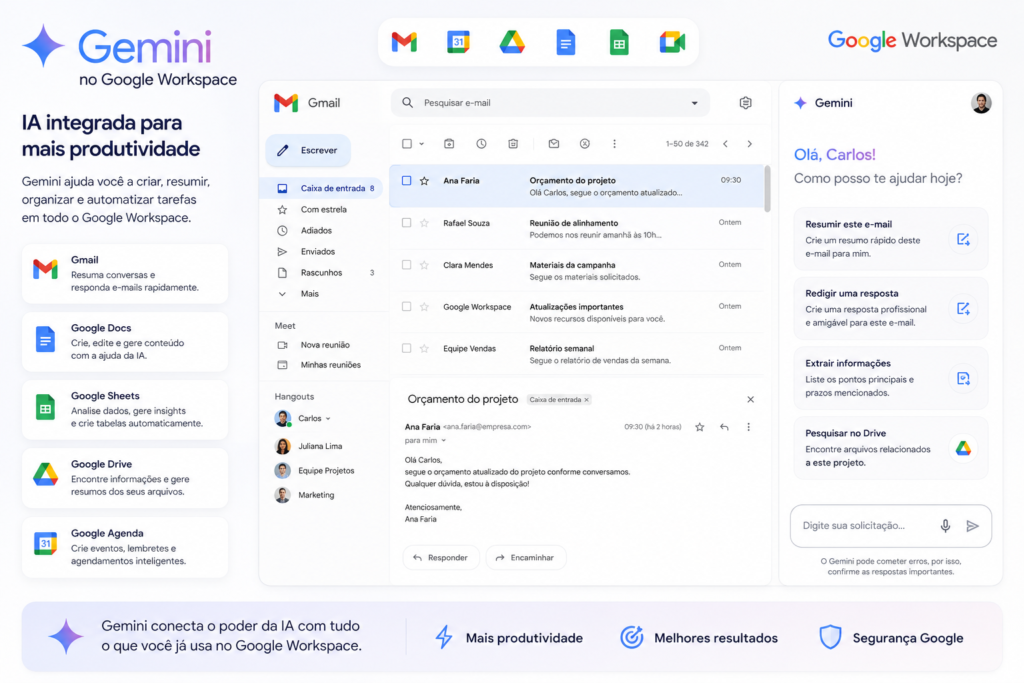Click the email list vertical scrollbar

point(767,189)
